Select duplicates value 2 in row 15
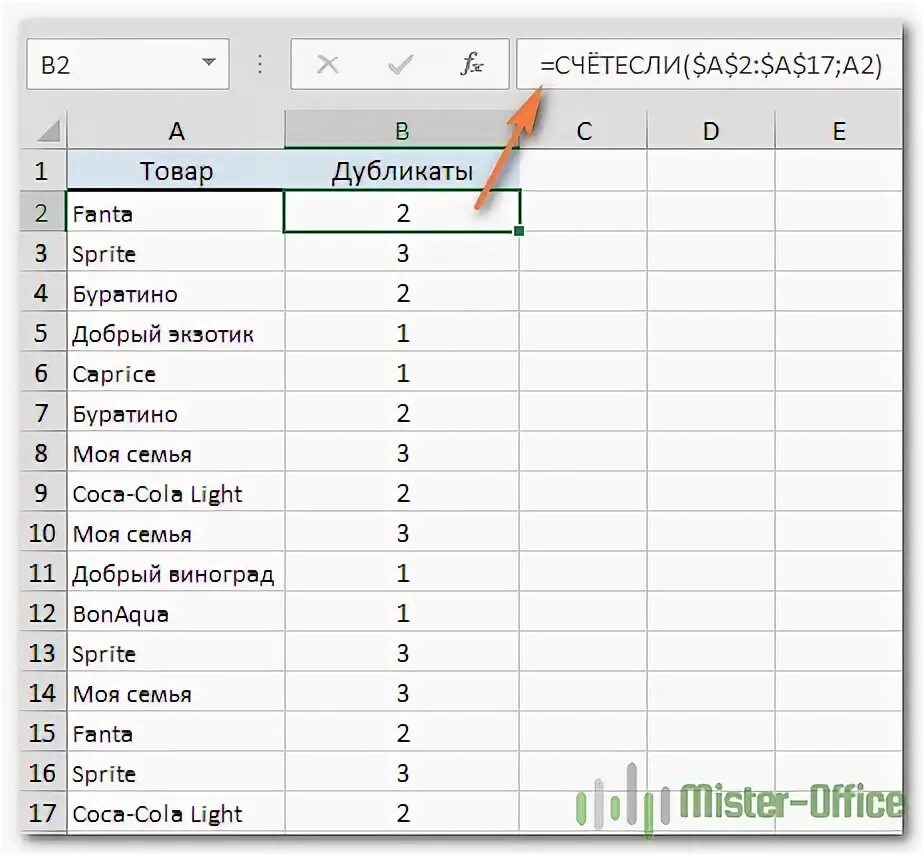Viewport: 924px width, 856px height. pyautogui.click(x=402, y=732)
